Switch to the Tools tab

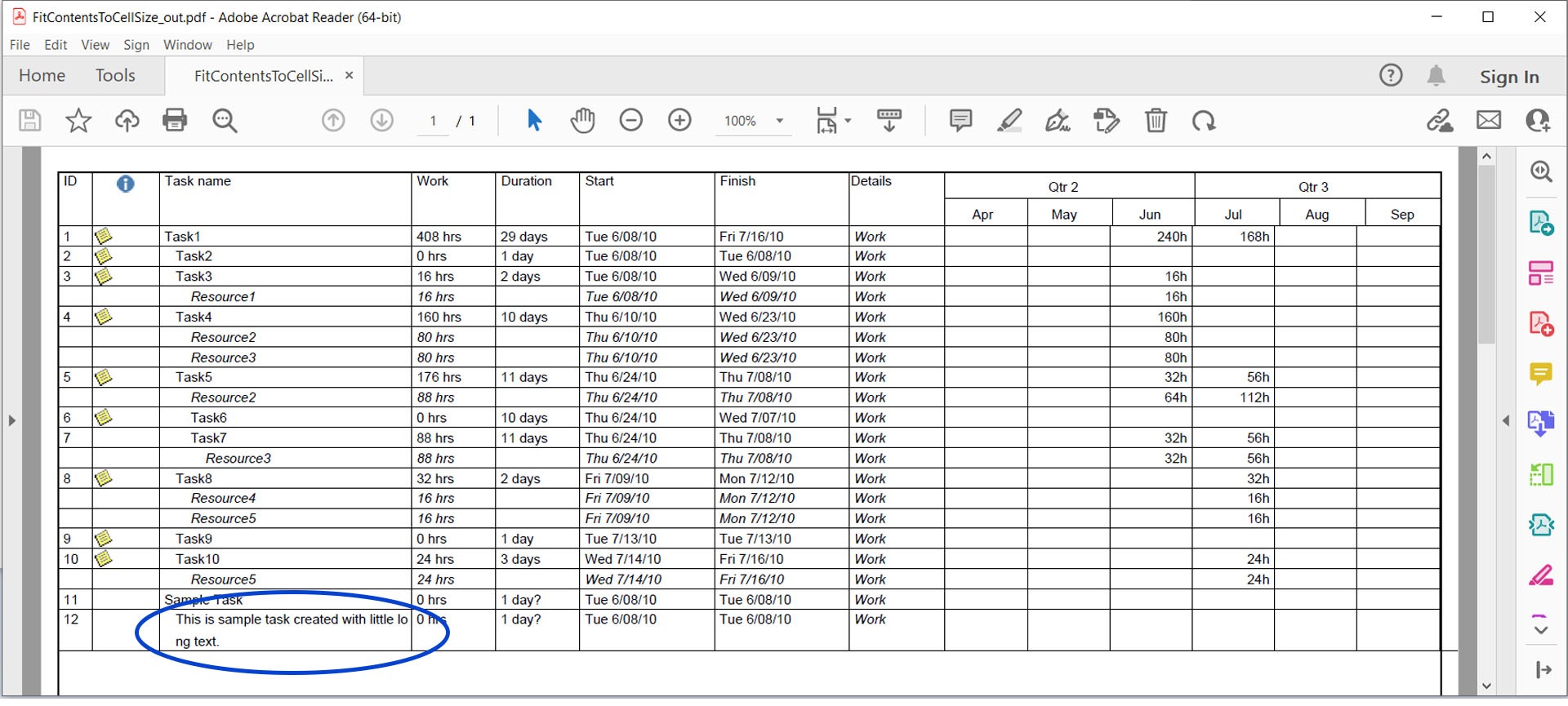pyautogui.click(x=115, y=76)
